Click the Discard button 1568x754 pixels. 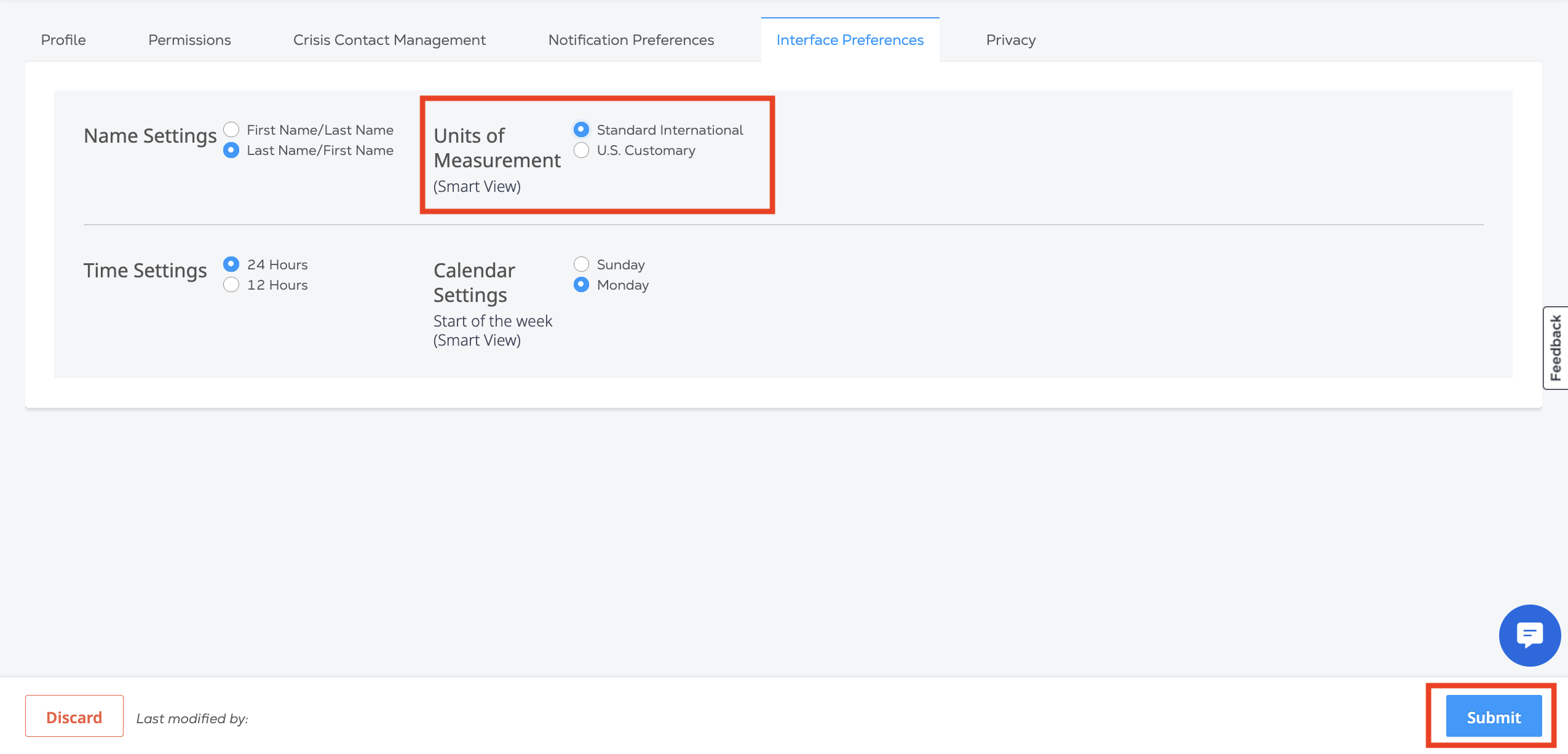[x=74, y=717]
